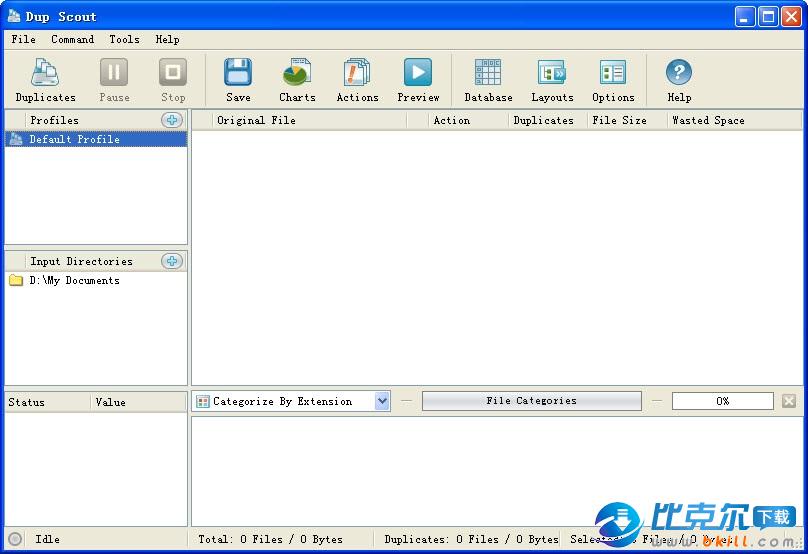
Task: Sort by the Action column header
Action: click(468, 120)
